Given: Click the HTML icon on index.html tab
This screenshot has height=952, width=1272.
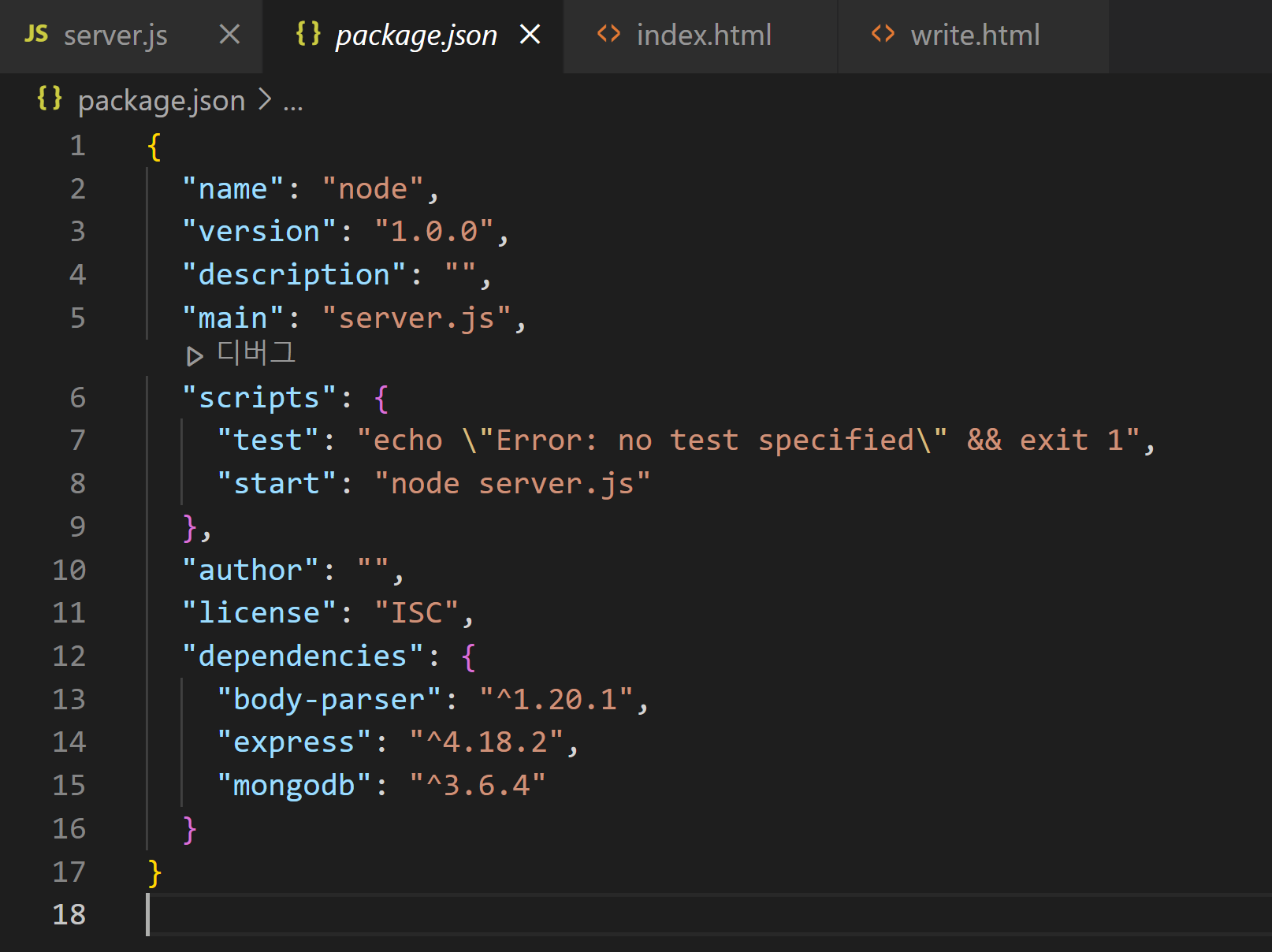Looking at the screenshot, I should [608, 34].
